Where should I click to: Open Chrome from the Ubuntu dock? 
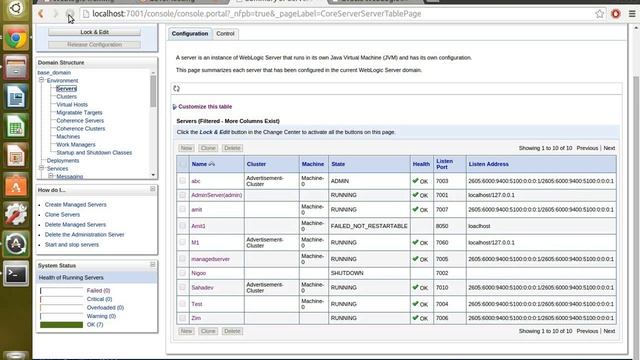(x=16, y=39)
